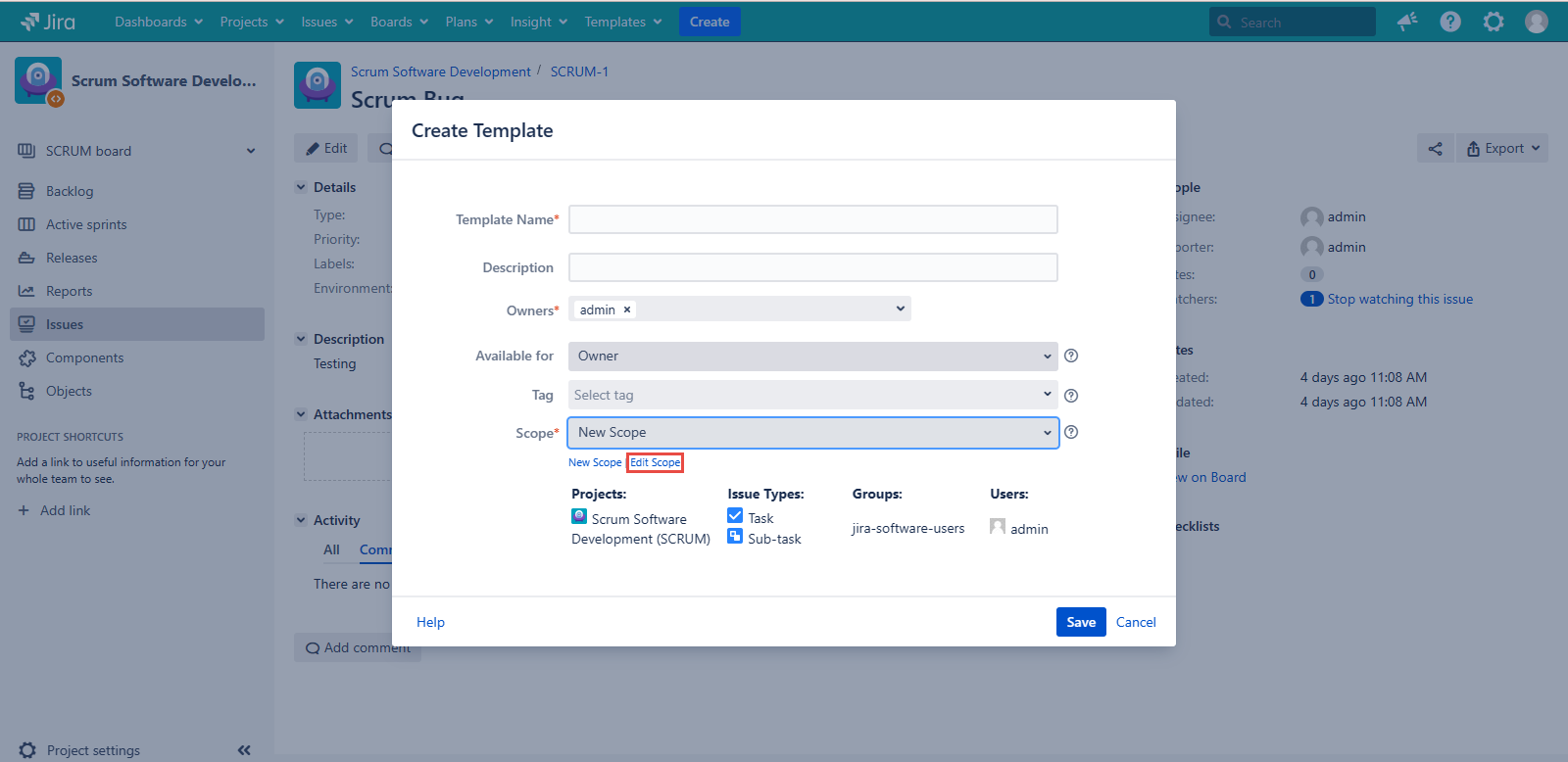The height and width of the screenshot is (762, 1568).
Task: Collapse the sidebar with double-arrow icon
Action: coord(244,750)
